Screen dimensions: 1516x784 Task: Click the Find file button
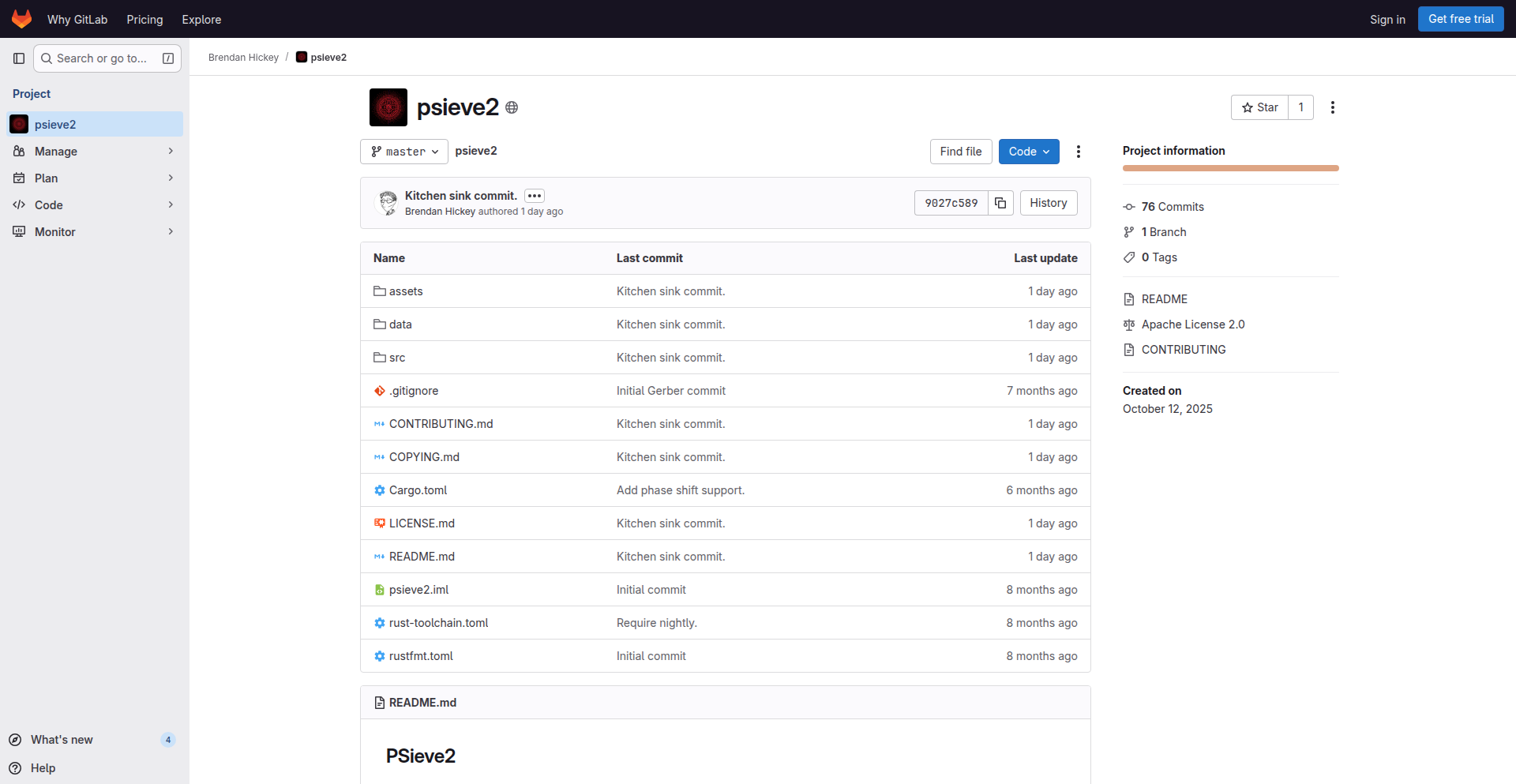point(961,152)
